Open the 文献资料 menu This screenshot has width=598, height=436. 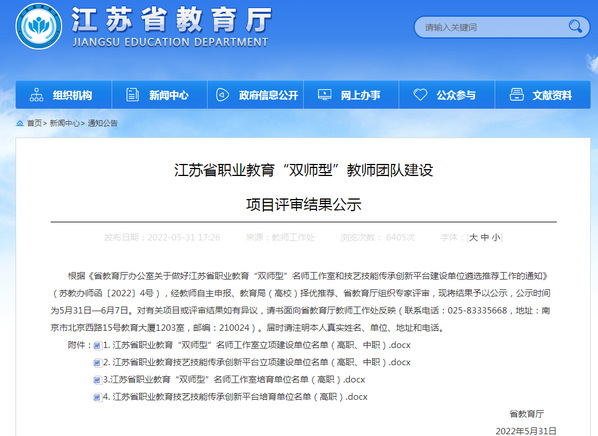tap(542, 95)
